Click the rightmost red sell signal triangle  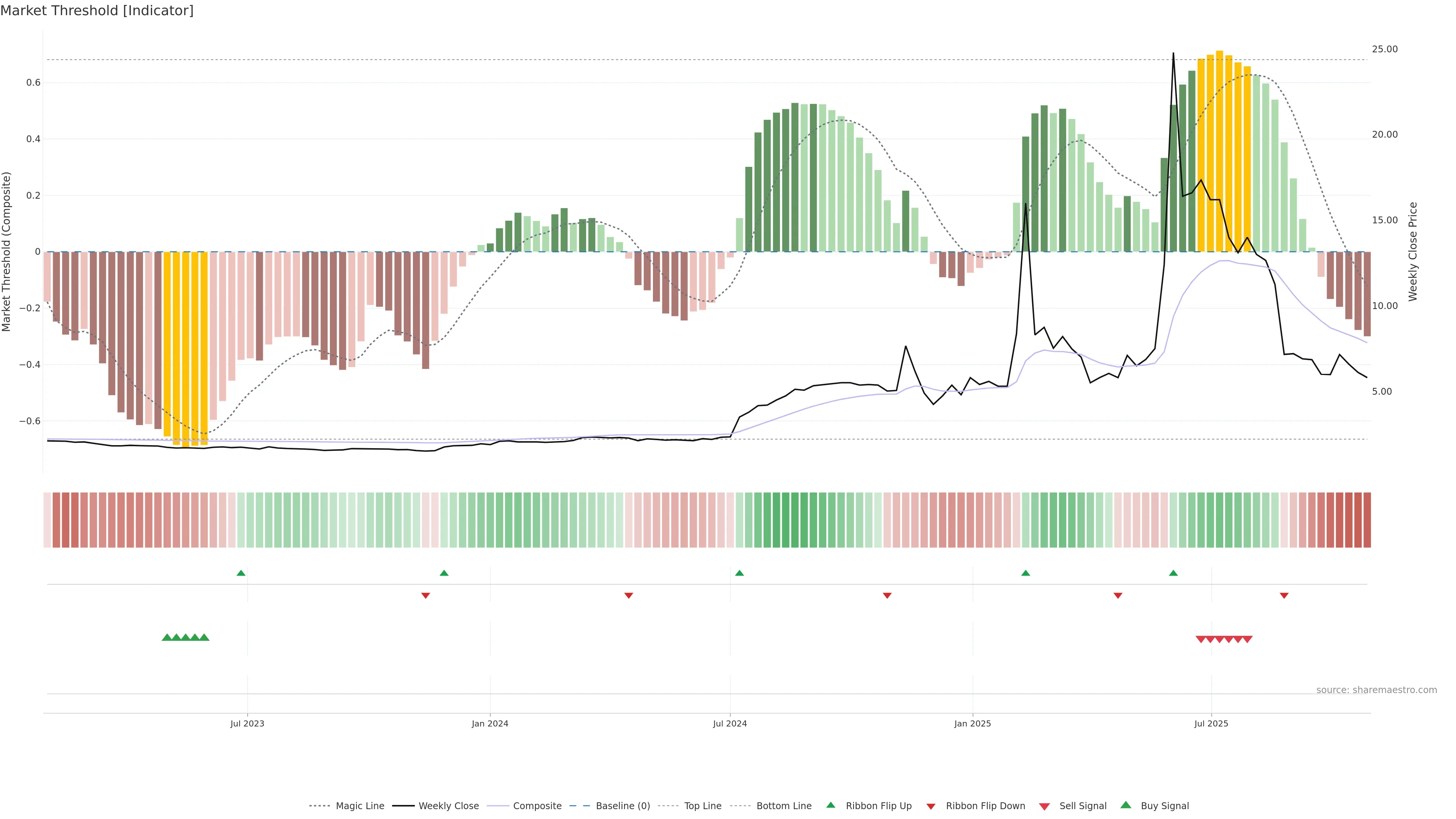point(1247,639)
